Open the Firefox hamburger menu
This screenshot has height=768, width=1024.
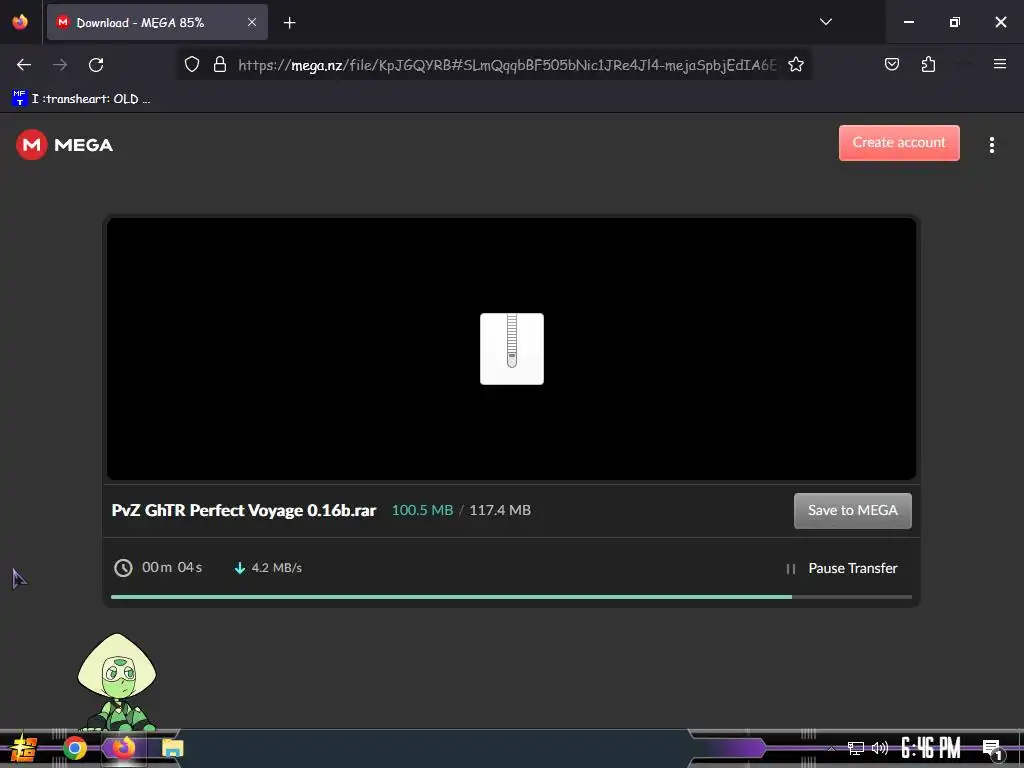999,64
